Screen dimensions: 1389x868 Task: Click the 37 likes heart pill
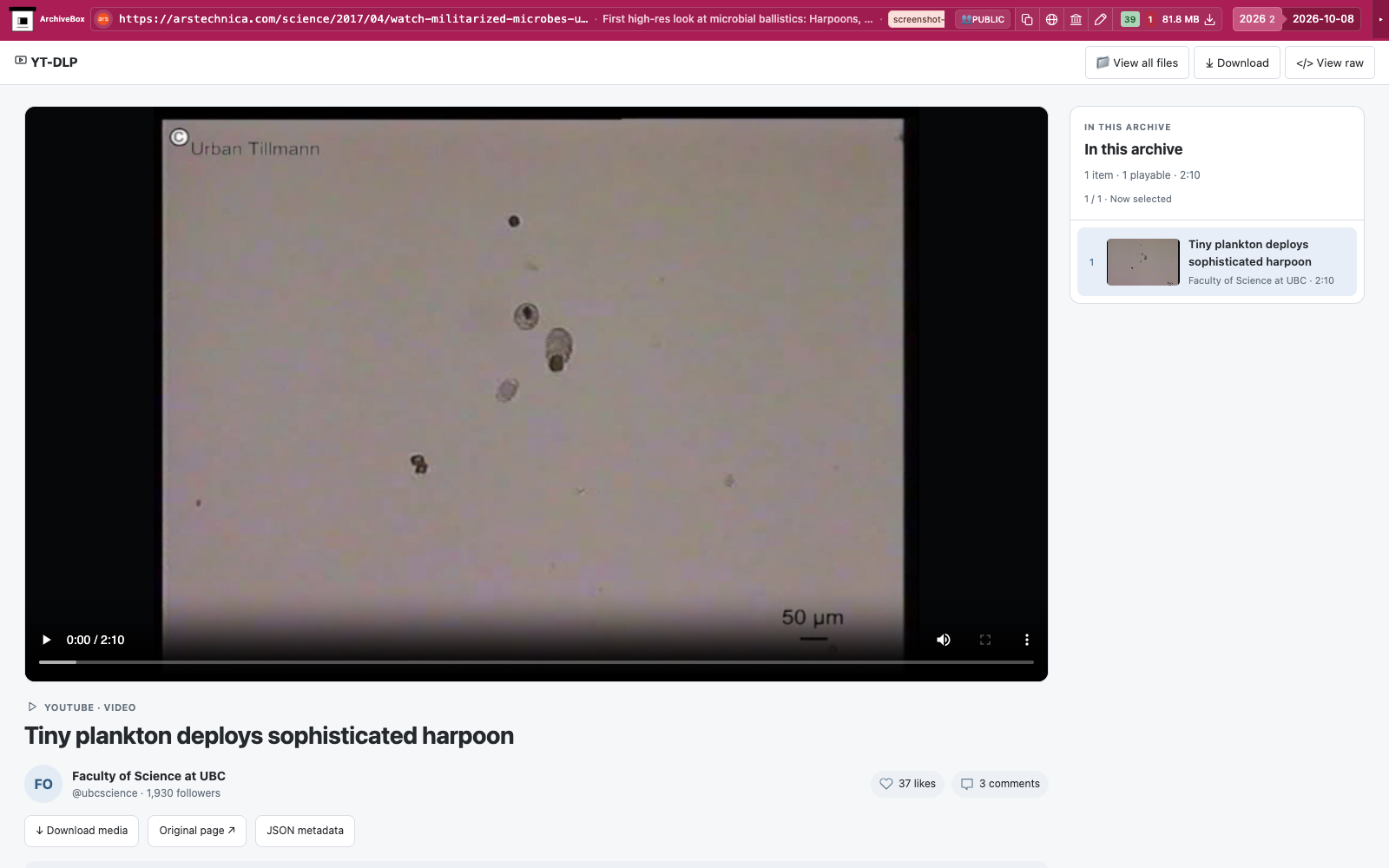point(907,784)
